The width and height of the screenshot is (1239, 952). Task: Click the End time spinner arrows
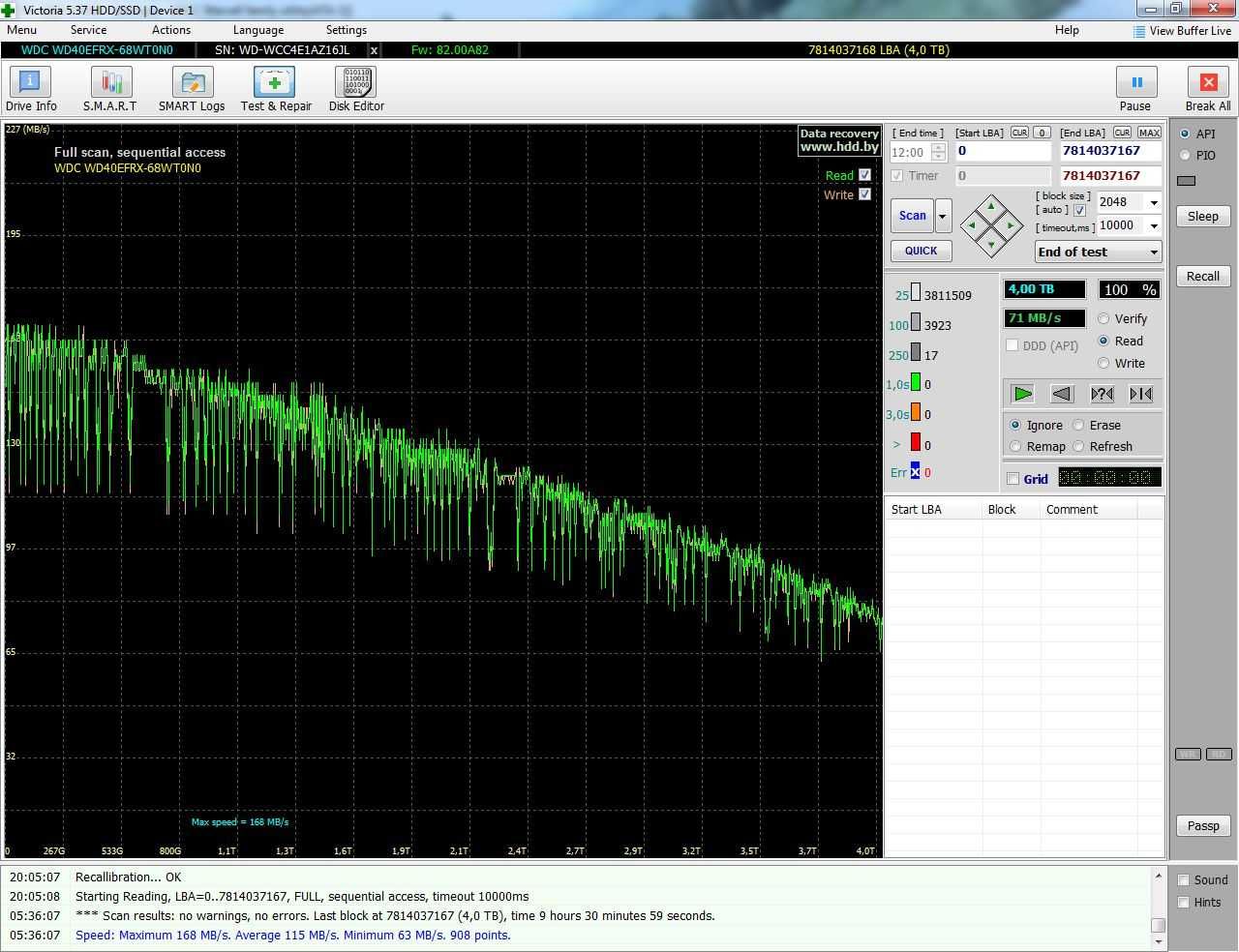tap(938, 152)
